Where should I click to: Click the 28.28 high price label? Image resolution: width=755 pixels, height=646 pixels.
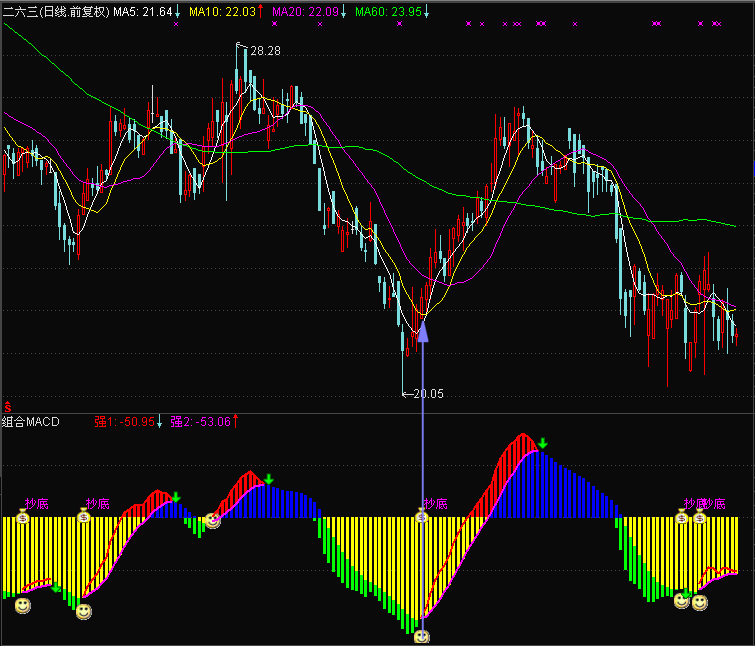coord(265,50)
